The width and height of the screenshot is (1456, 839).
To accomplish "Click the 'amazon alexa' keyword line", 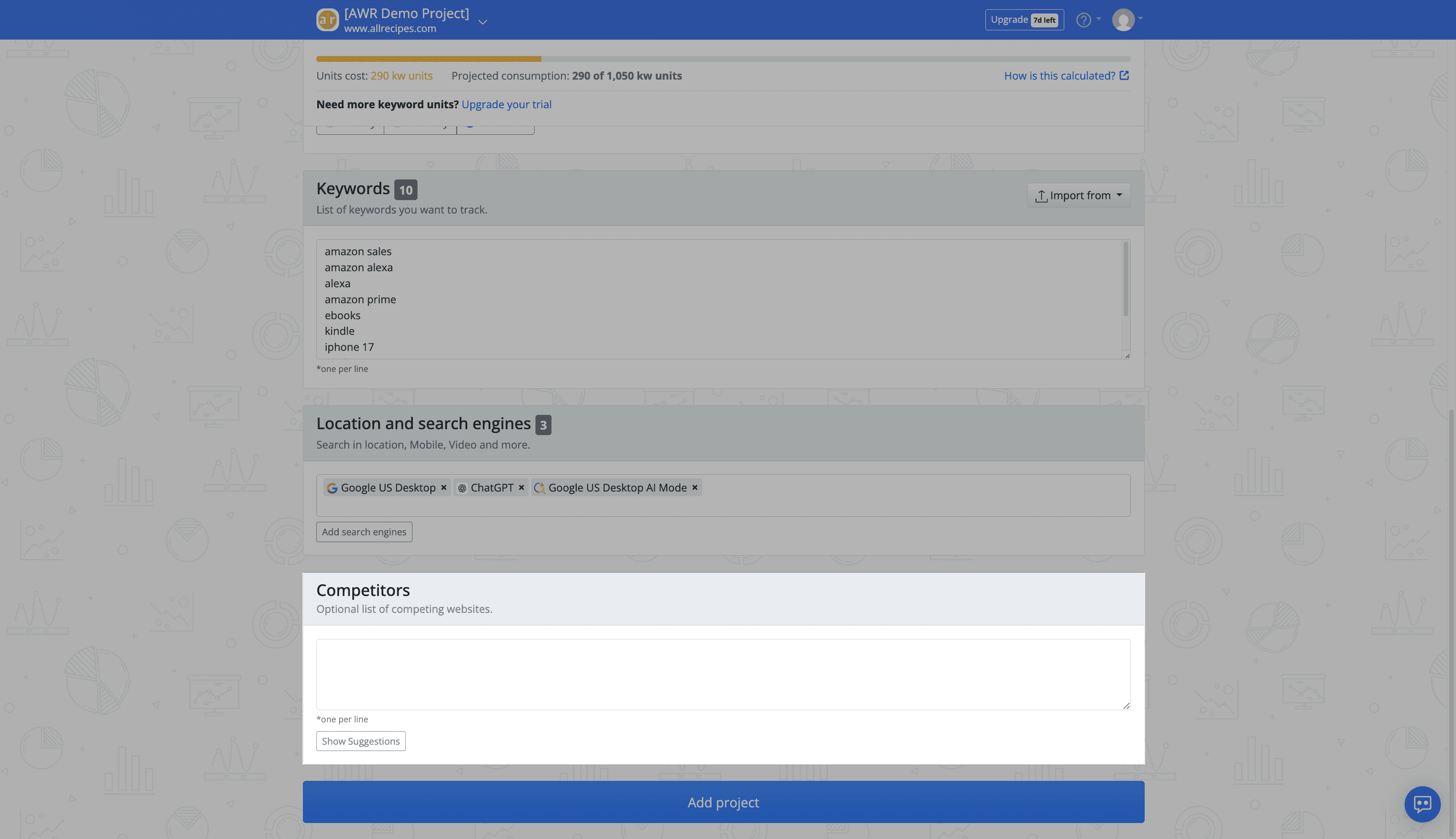I will pyautogui.click(x=359, y=268).
